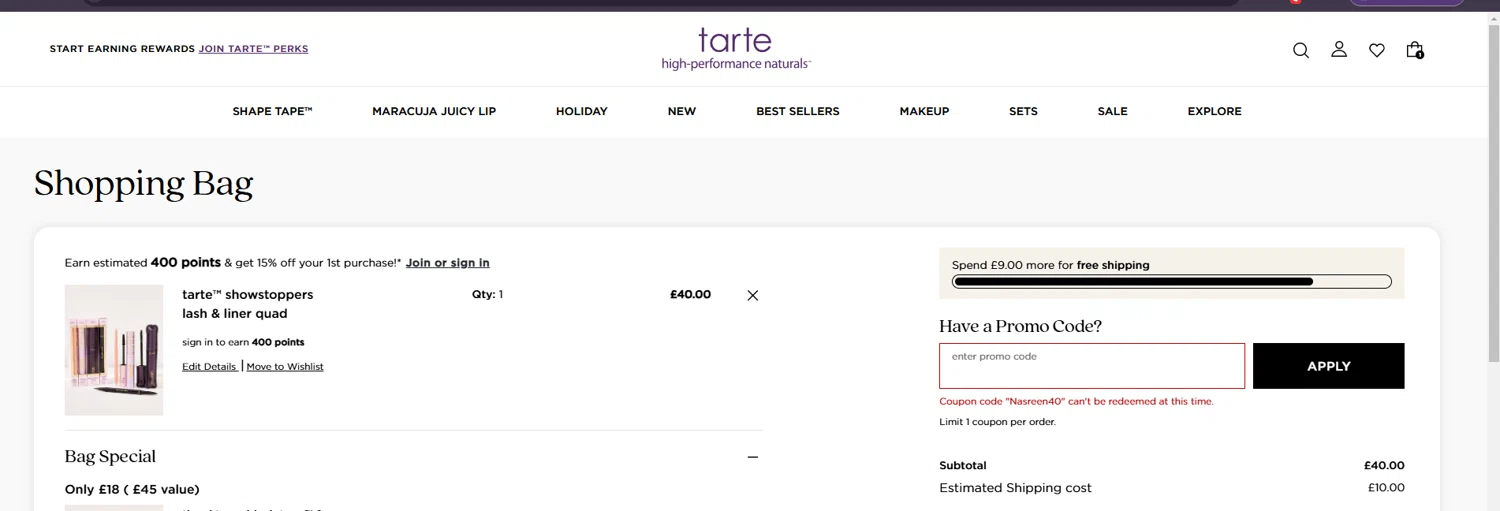Open the wishlist heart icon

click(1377, 50)
